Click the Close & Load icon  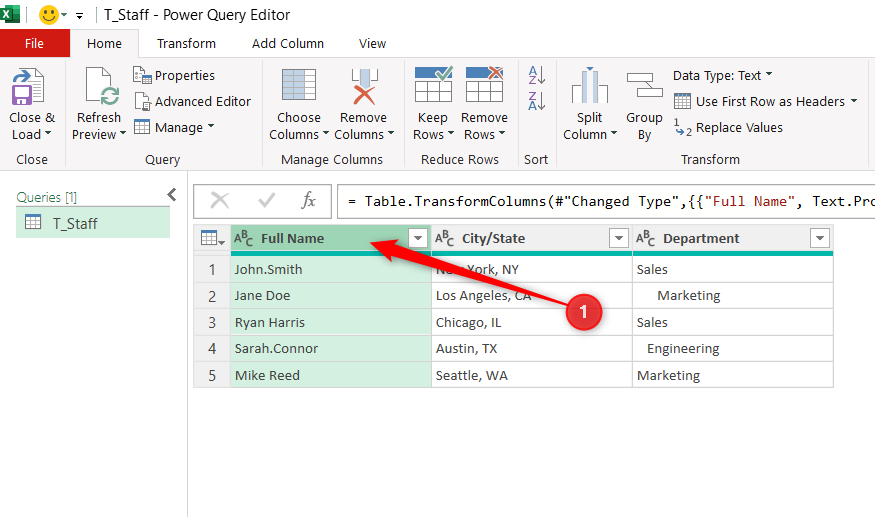pos(27,87)
